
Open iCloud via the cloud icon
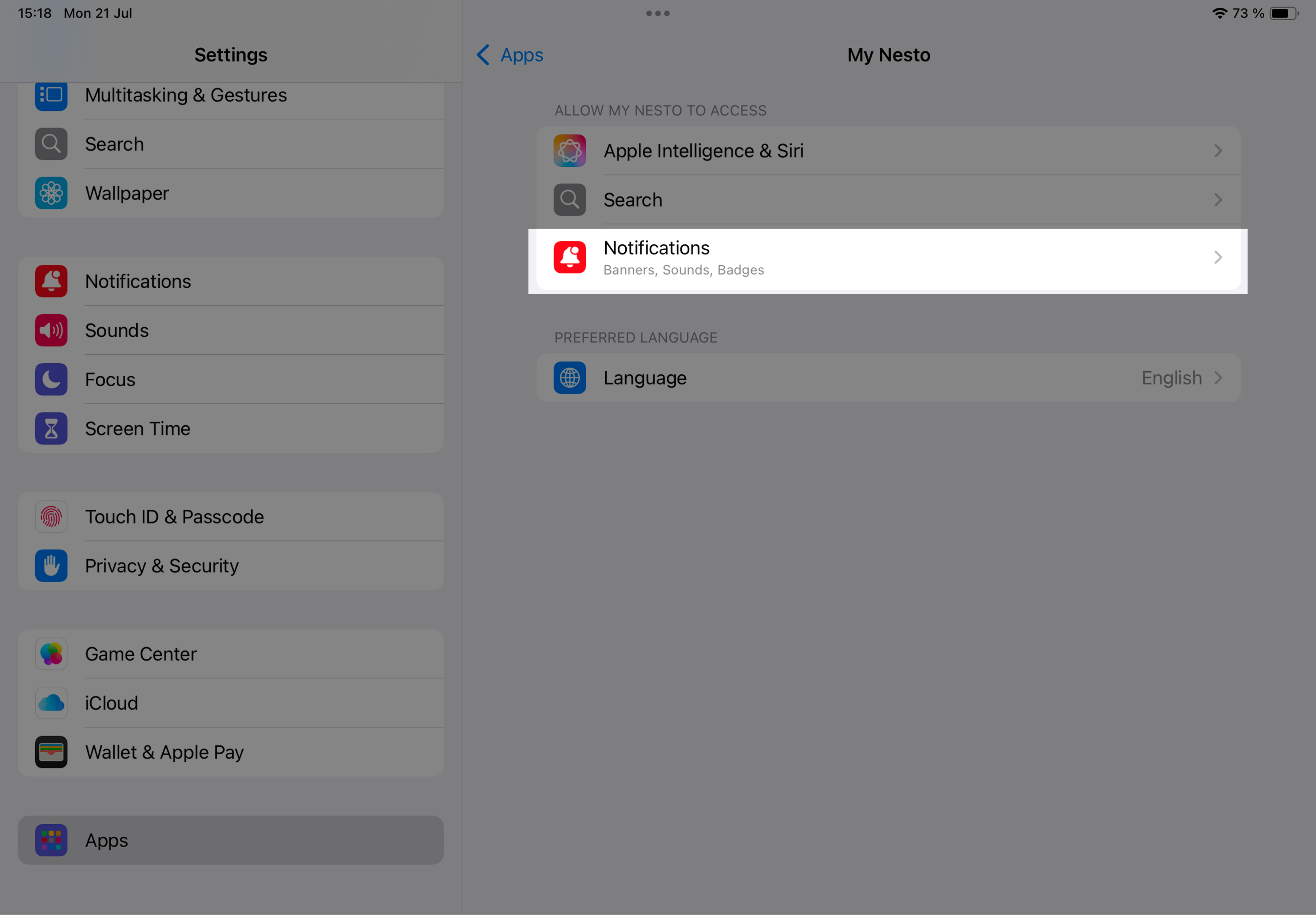pyautogui.click(x=51, y=703)
